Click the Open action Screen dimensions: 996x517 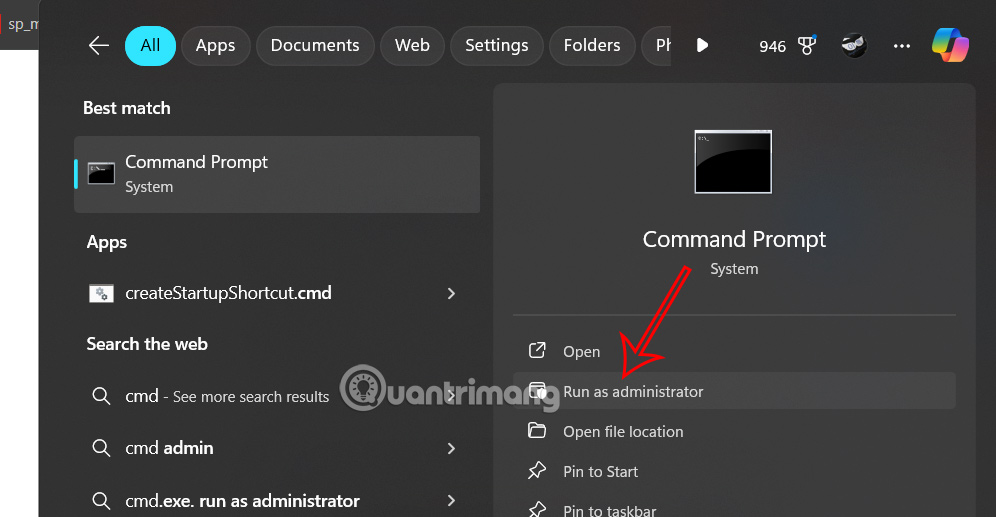pos(734,351)
